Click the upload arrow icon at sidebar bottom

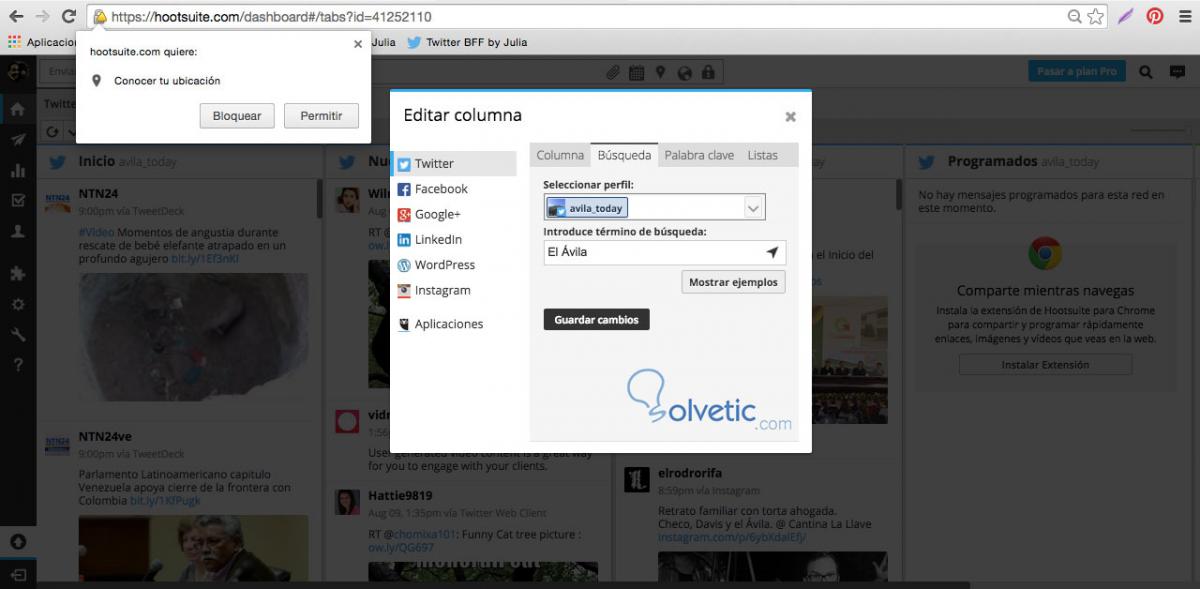click(x=18, y=542)
